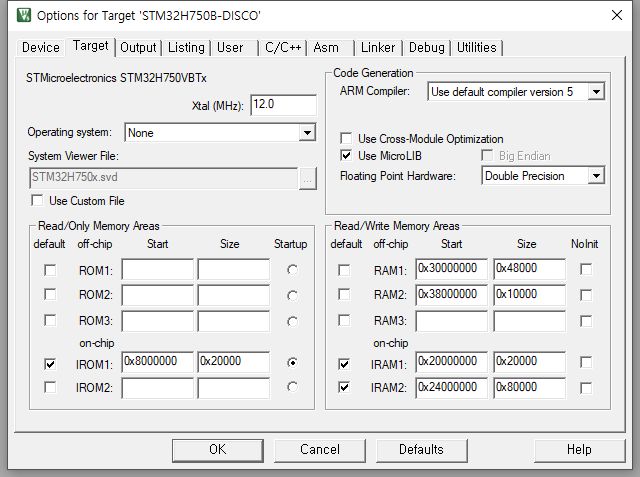This screenshot has width=640, height=477.
Task: Select ROM1 Startup radio button
Action: coord(292,270)
